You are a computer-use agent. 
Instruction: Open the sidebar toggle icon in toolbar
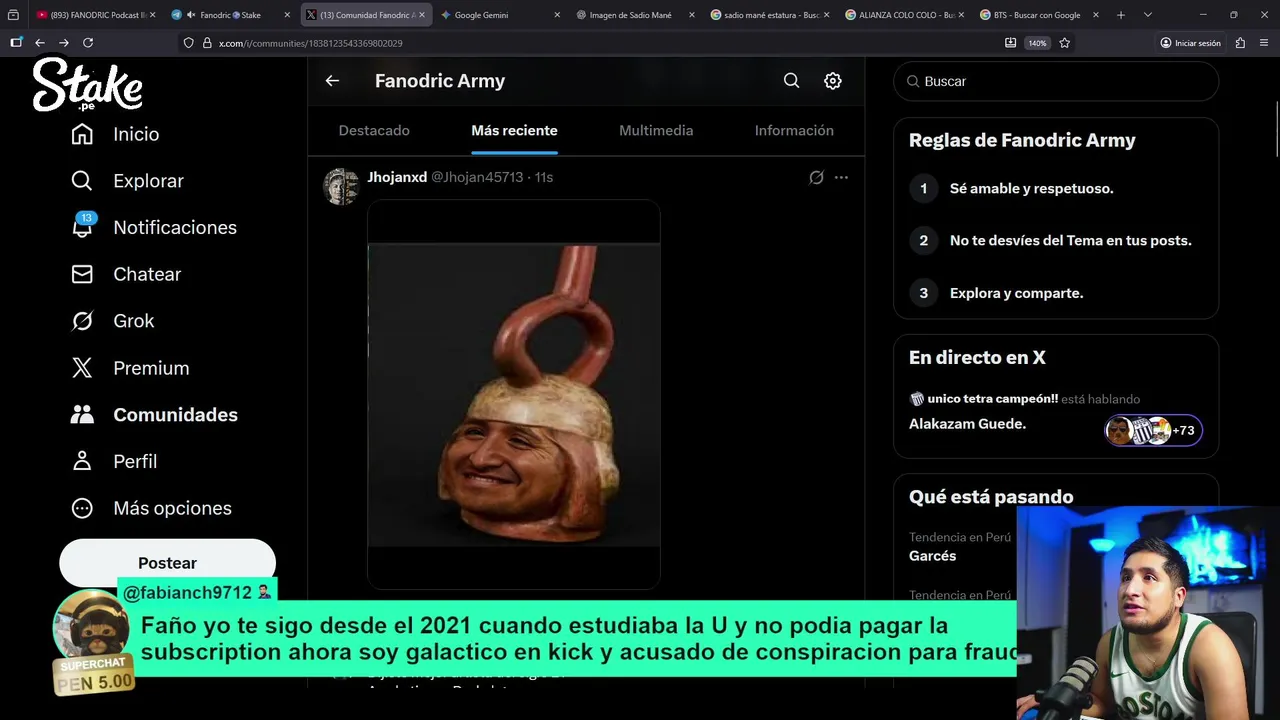16,43
